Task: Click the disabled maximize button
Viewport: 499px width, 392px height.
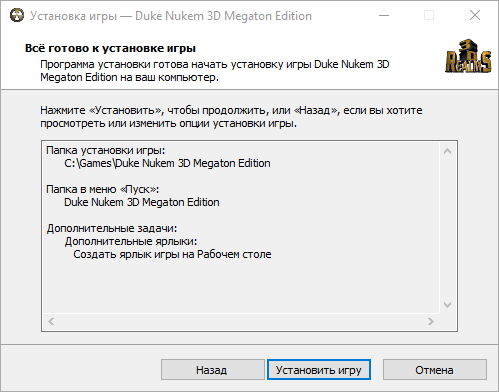Action: (x=429, y=16)
